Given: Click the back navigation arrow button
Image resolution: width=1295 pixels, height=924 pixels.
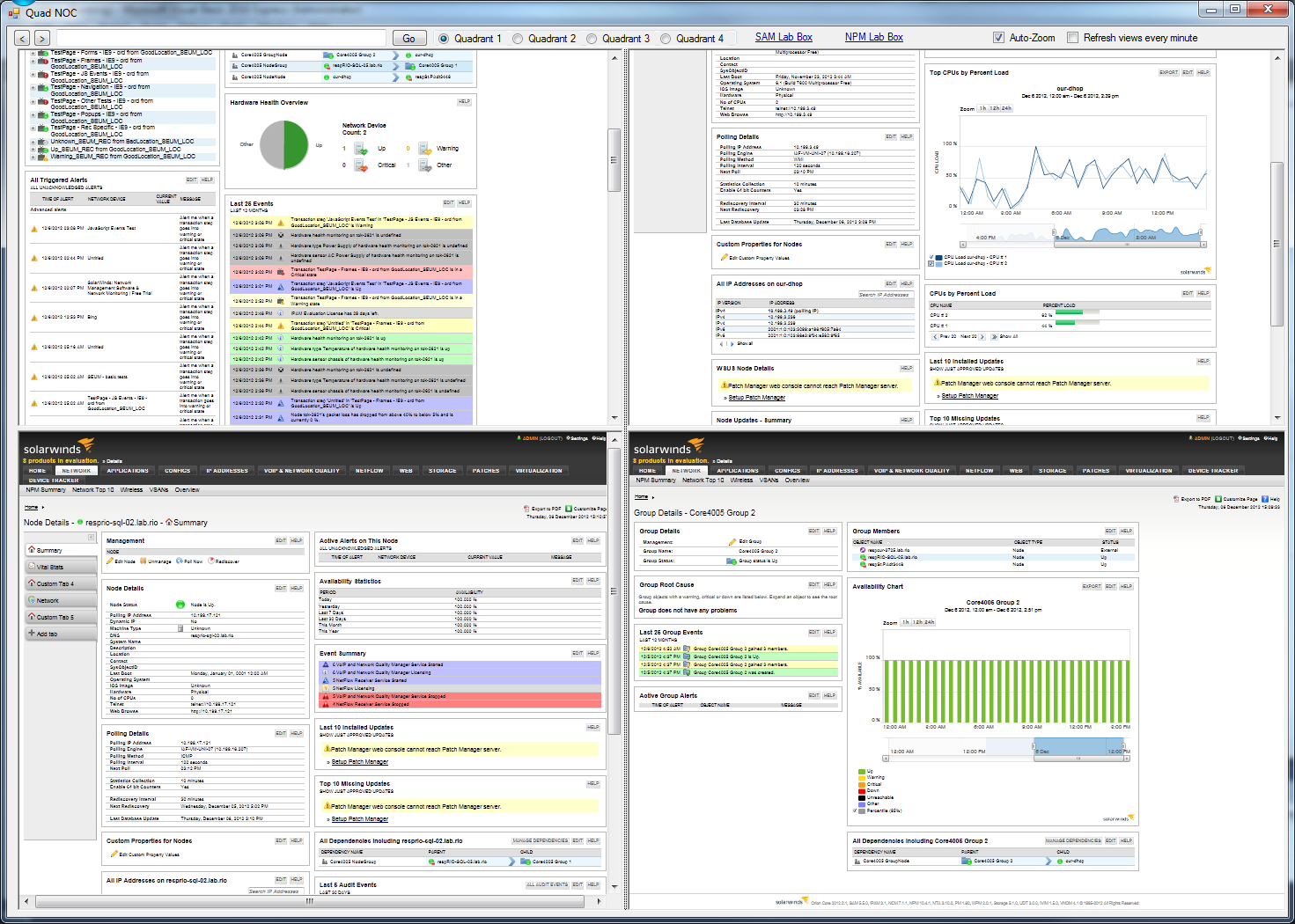Looking at the screenshot, I should (x=23, y=38).
